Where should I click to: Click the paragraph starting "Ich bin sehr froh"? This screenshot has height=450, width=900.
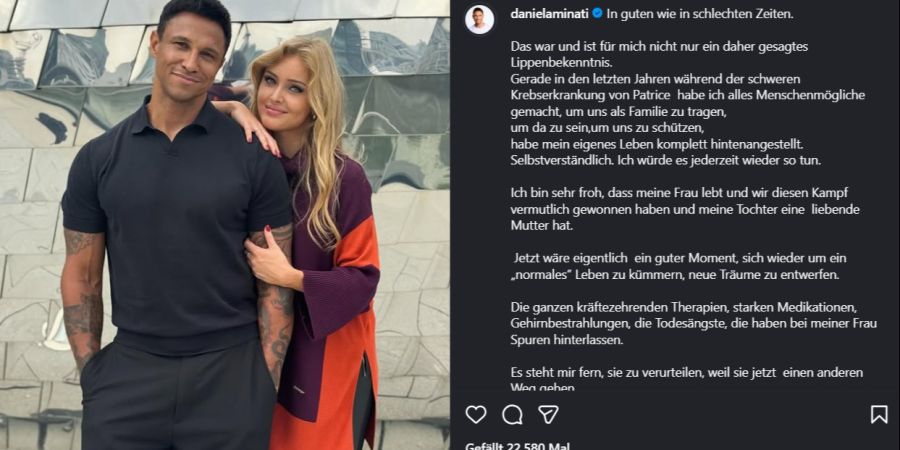[685, 210]
